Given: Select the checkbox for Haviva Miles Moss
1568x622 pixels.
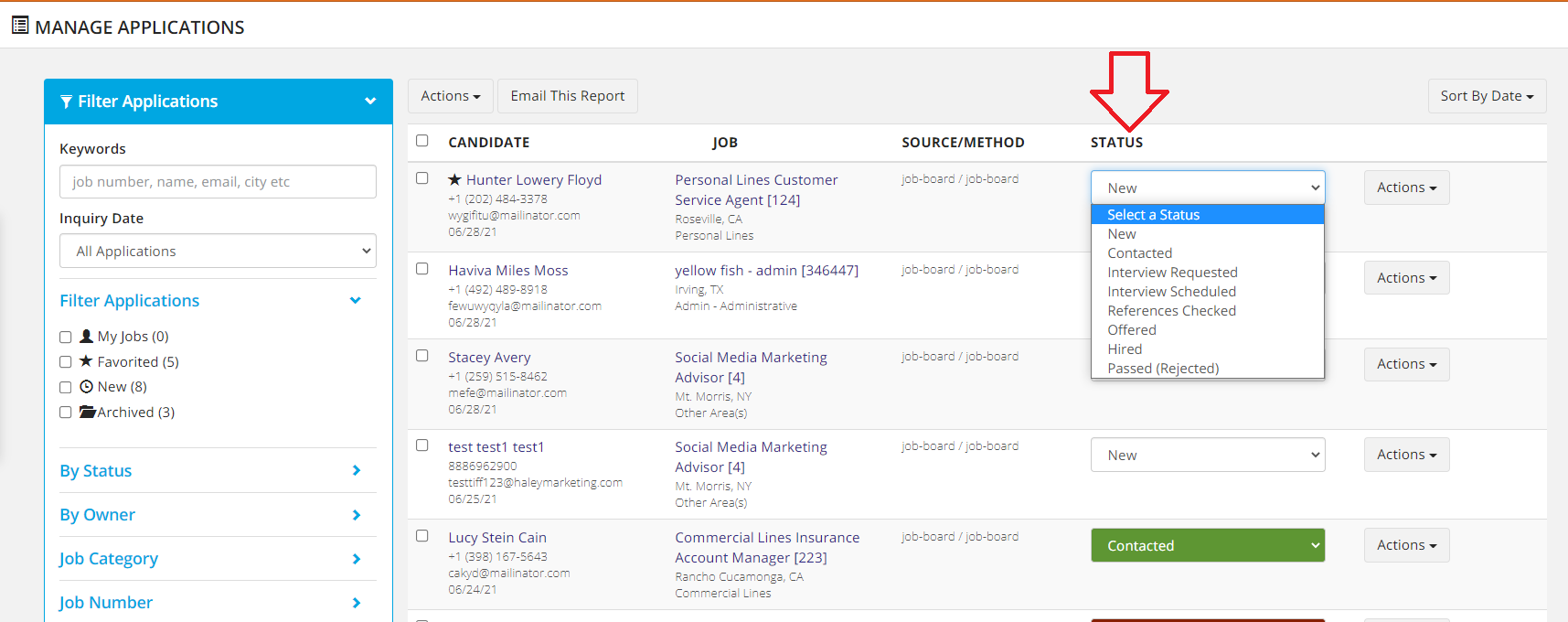Looking at the screenshot, I should tap(421, 269).
